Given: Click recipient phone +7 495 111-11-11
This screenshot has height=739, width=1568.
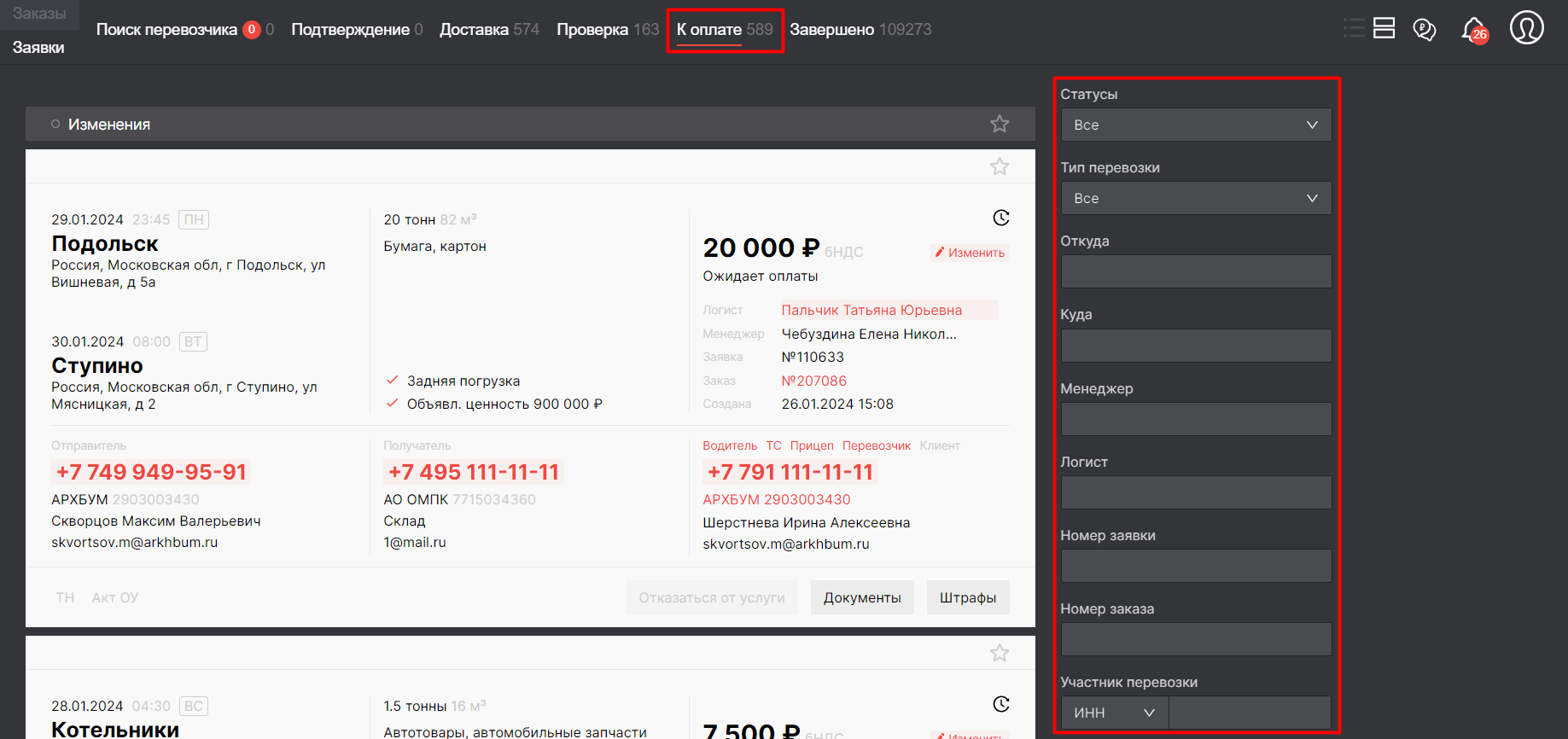Looking at the screenshot, I should click(474, 472).
